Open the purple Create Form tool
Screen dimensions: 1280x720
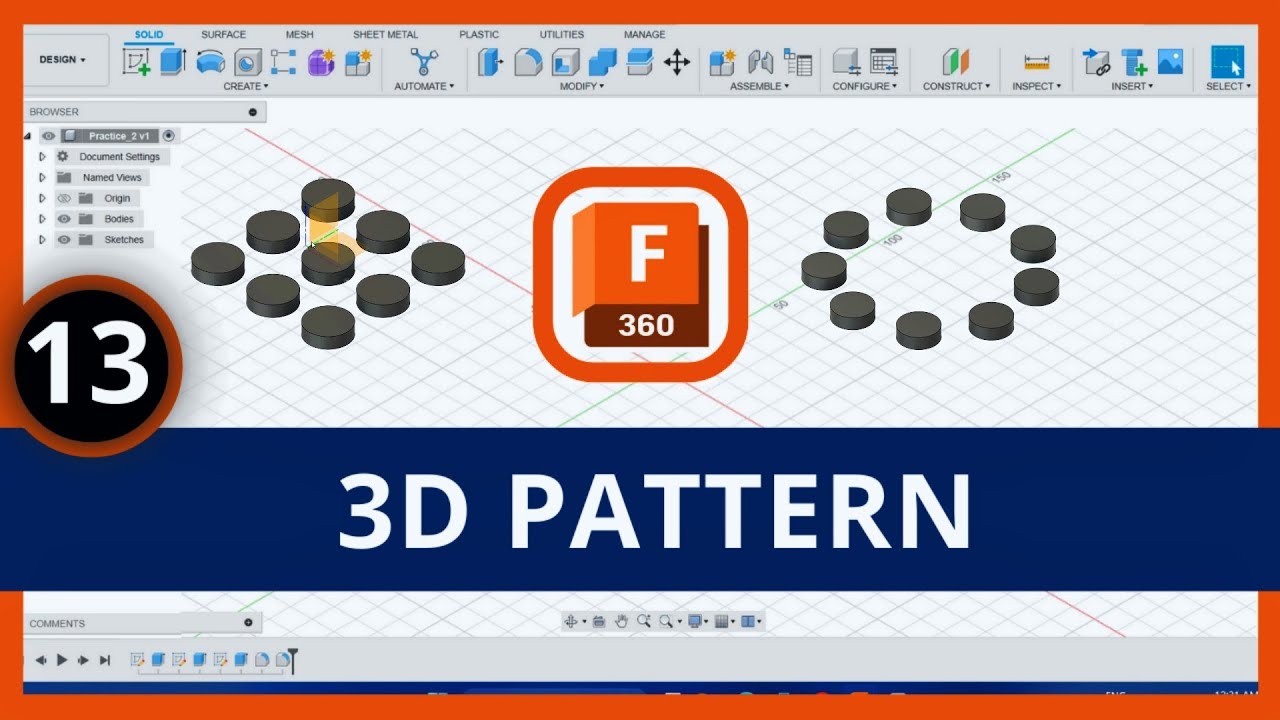point(321,62)
